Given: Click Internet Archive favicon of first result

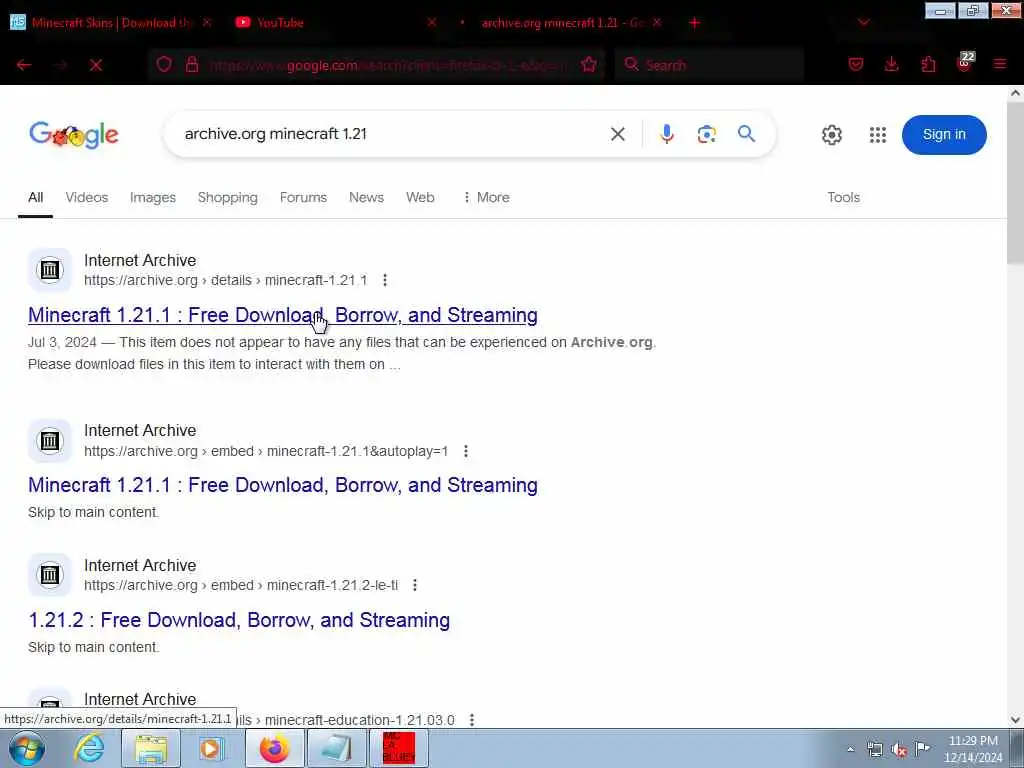Looking at the screenshot, I should 50,270.
